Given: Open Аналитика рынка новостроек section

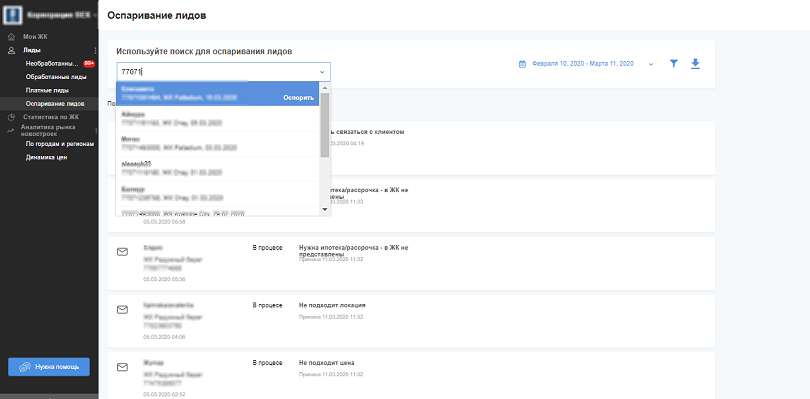Looking at the screenshot, I should (48, 130).
